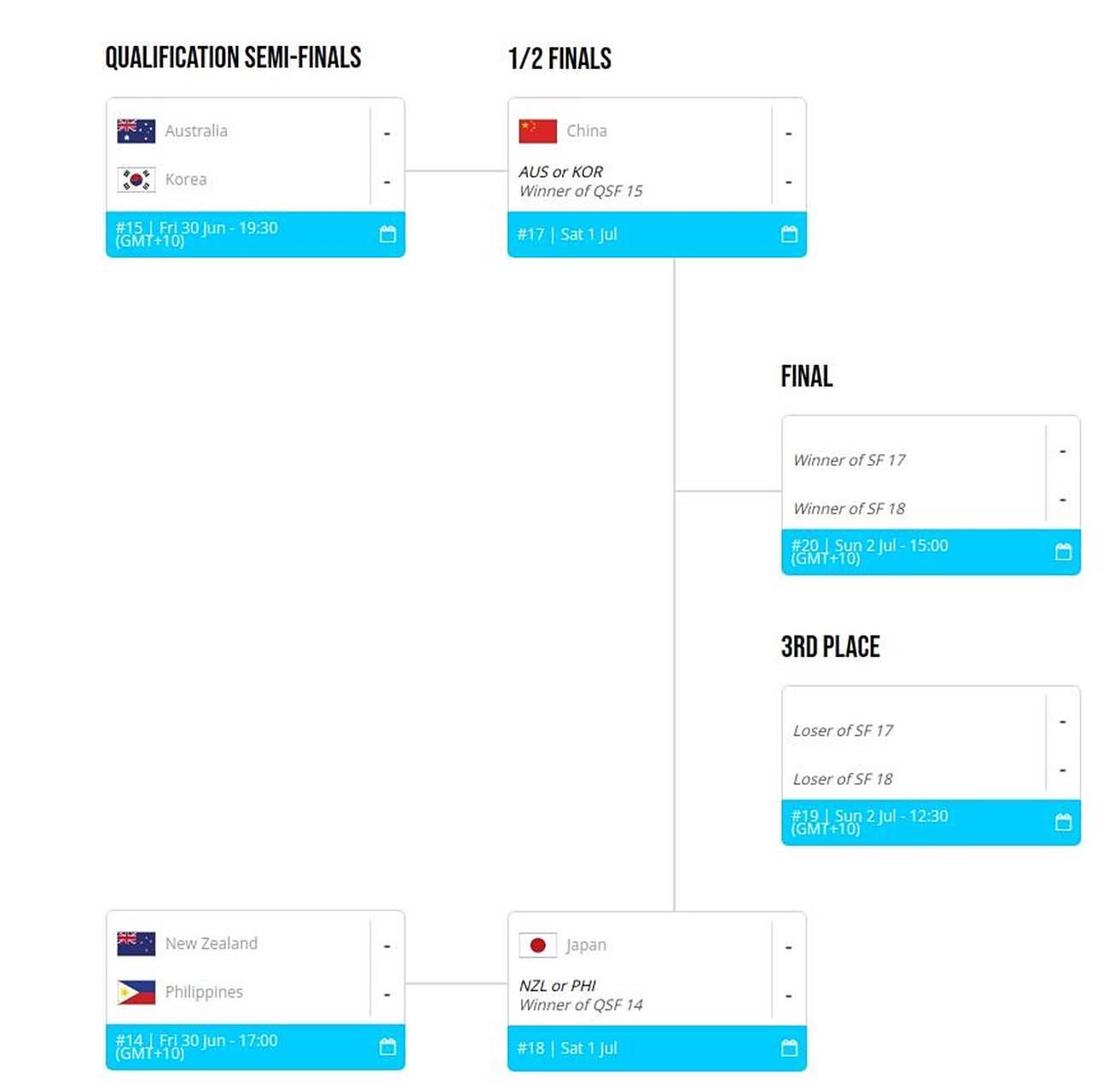Open the New Zealand team link
Screen dimensions: 1113x1092
212,943
